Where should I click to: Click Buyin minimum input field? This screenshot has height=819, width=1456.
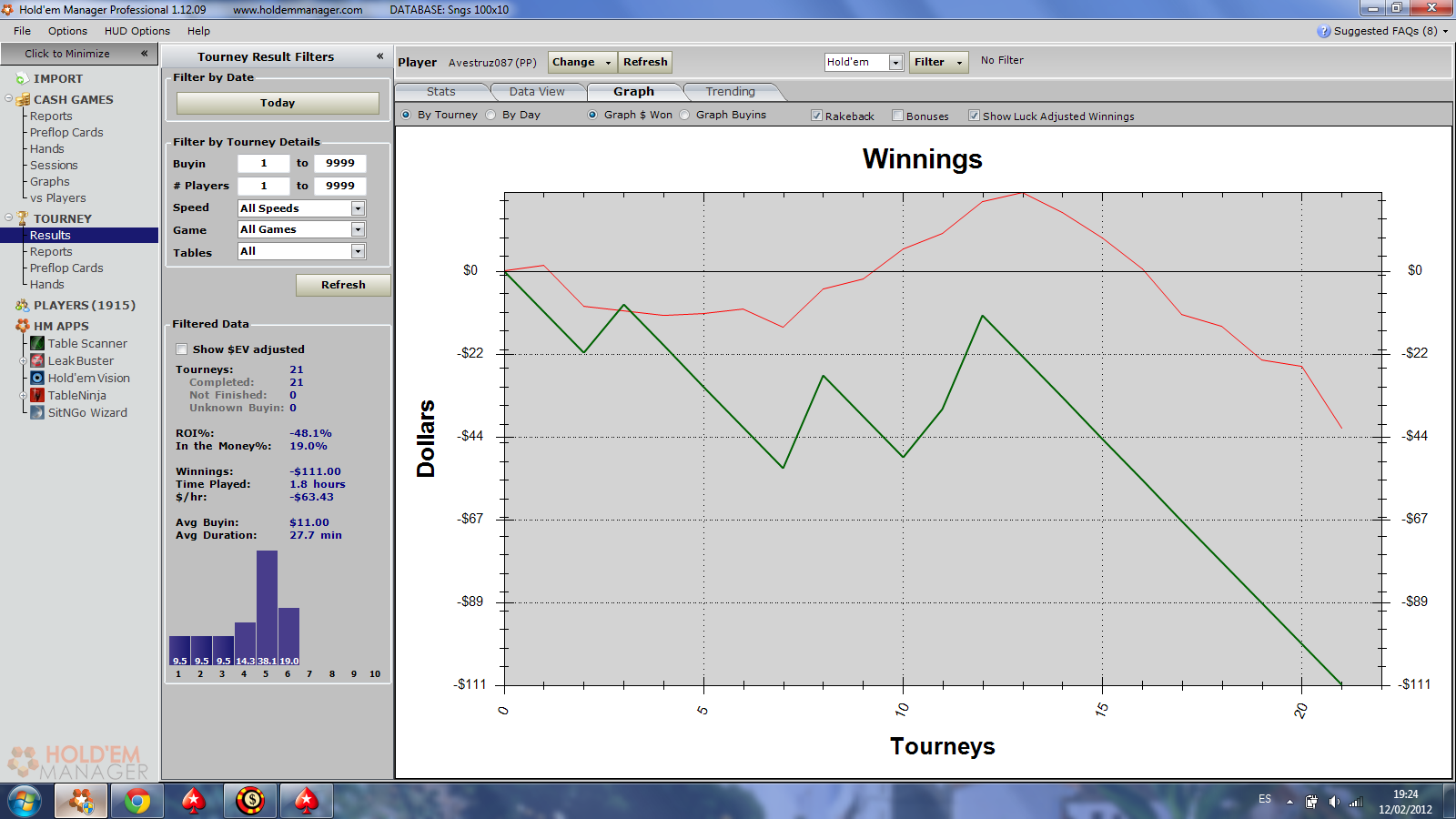pos(264,164)
